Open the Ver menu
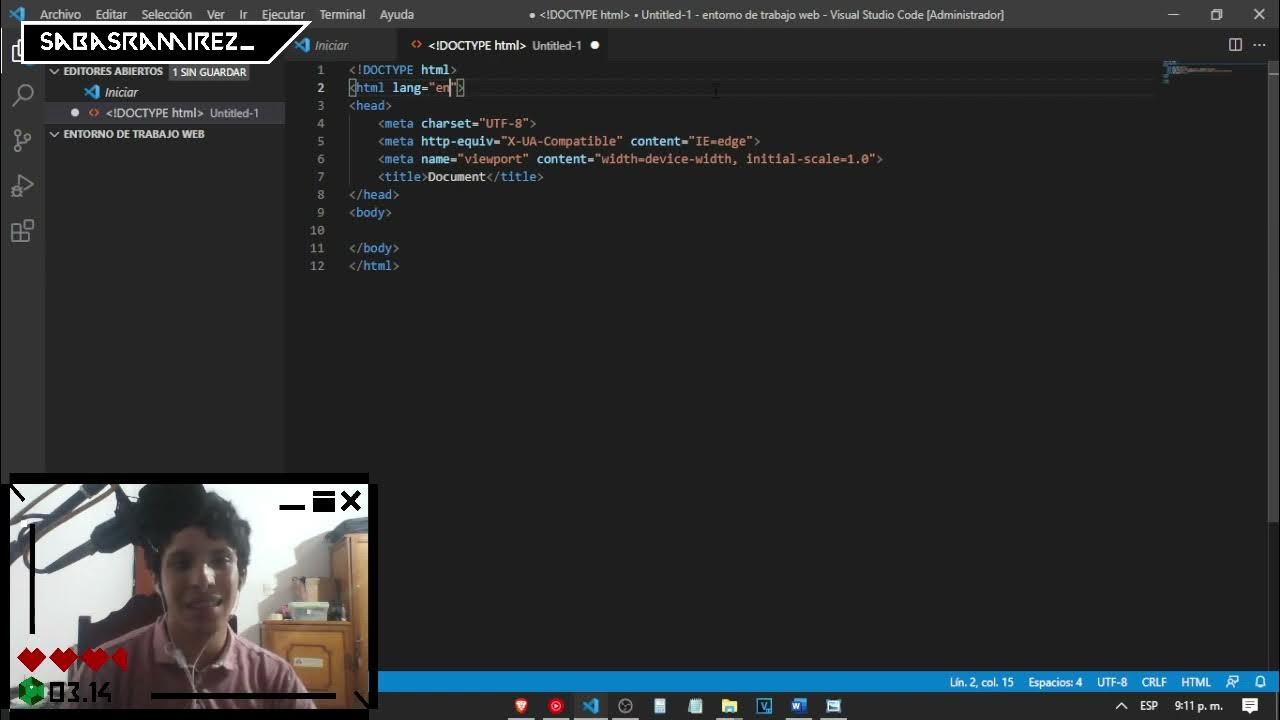 pos(215,15)
